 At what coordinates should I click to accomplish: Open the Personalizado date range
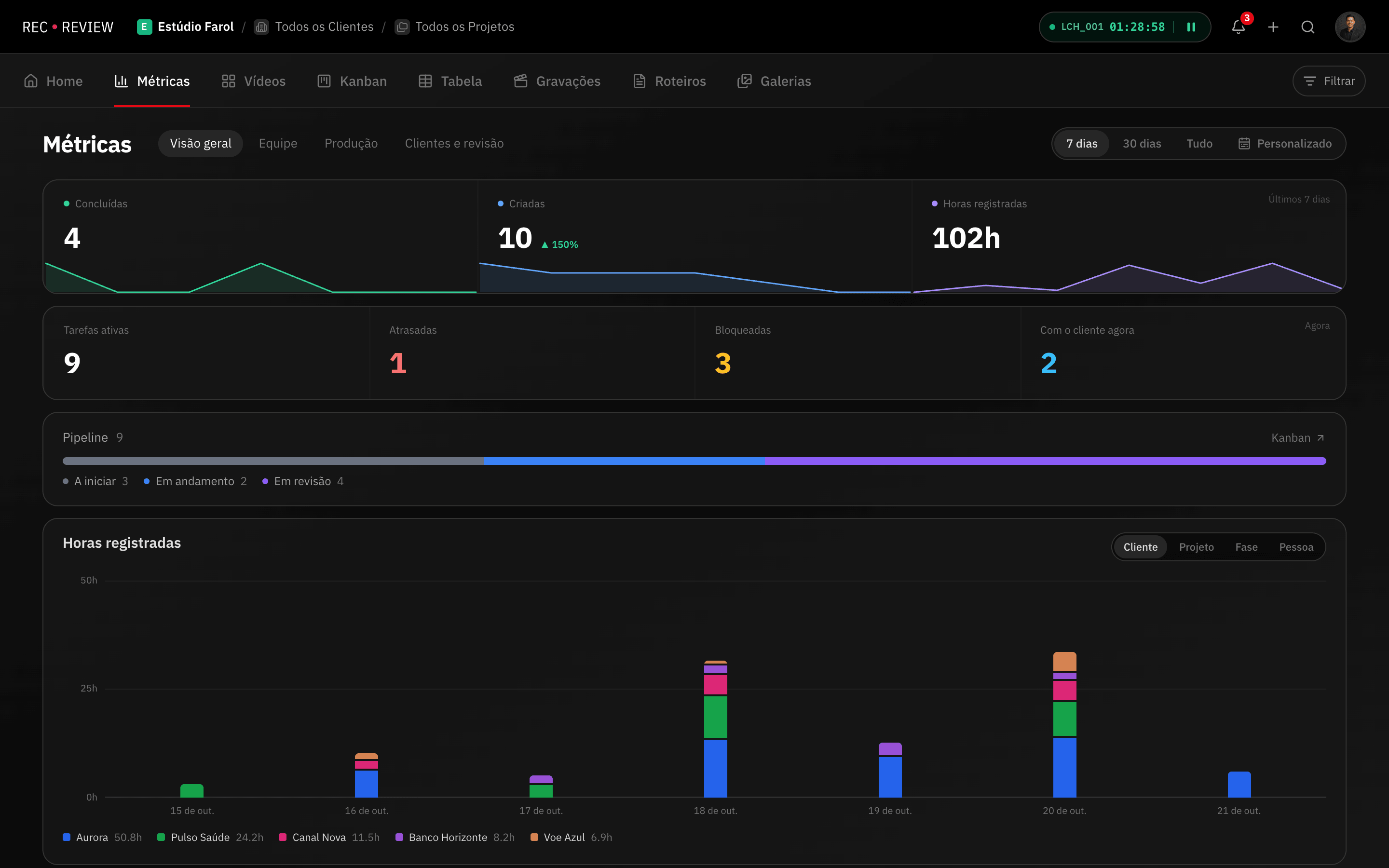[1284, 144]
